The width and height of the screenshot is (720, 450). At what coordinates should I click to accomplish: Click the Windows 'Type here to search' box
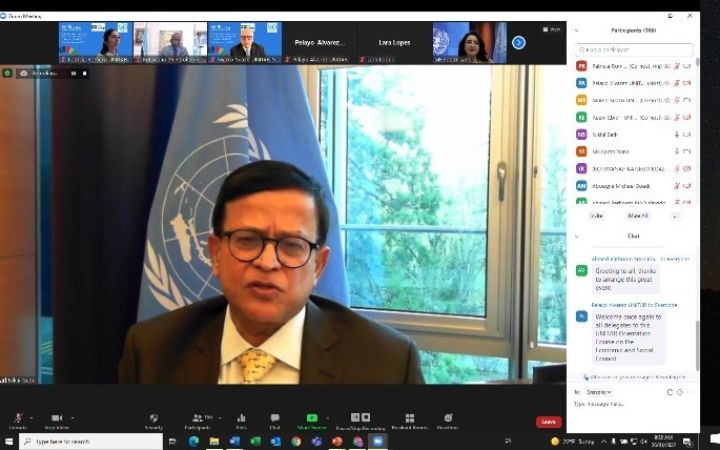point(90,441)
